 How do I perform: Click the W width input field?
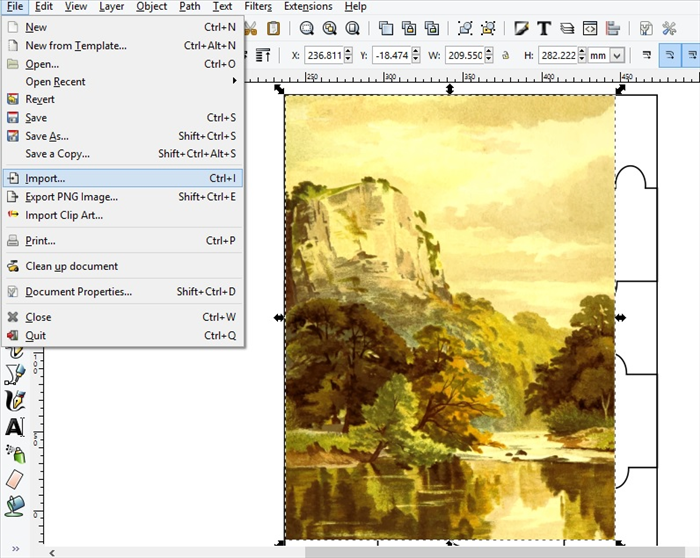465,55
